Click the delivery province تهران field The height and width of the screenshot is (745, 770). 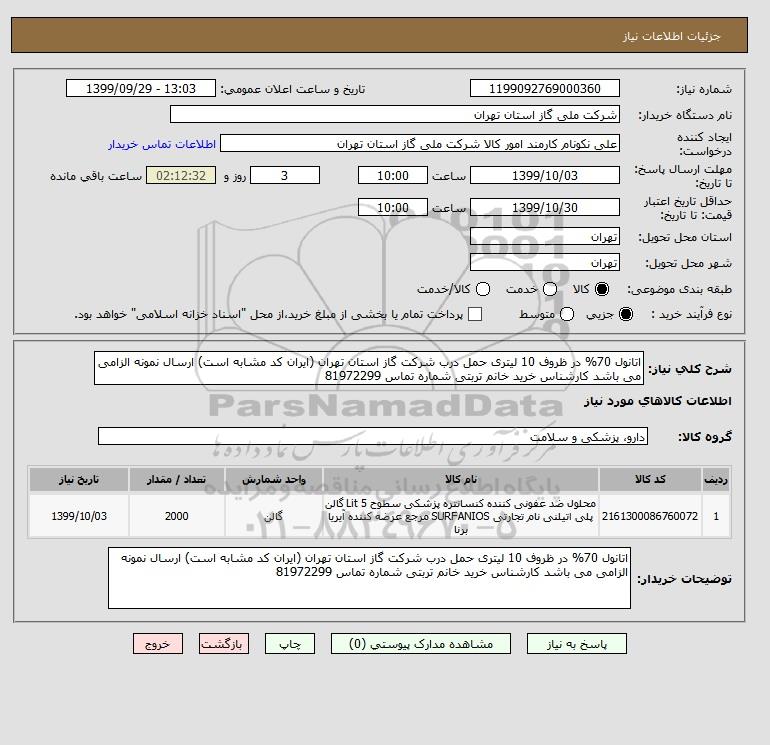[x=545, y=237]
